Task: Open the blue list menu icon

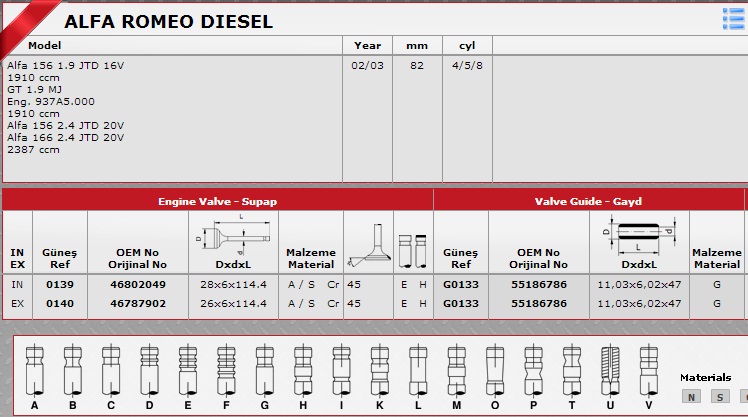Action: tap(734, 19)
